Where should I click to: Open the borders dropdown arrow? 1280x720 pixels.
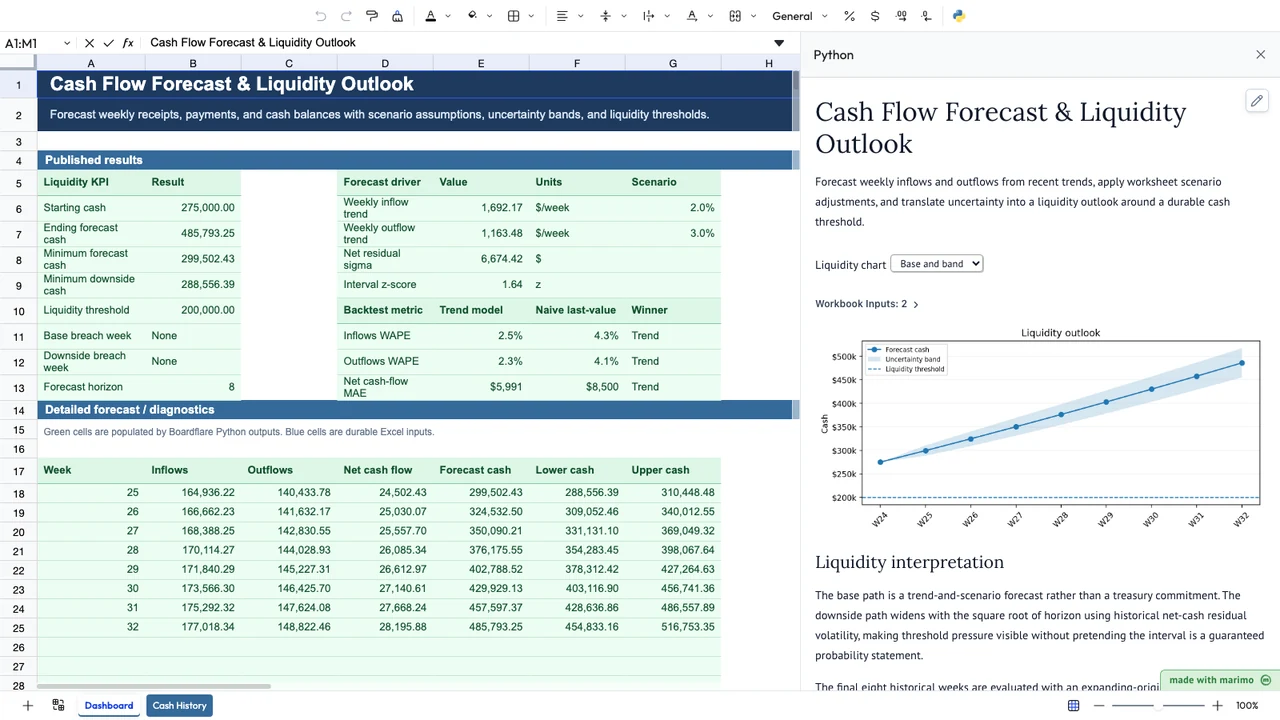coord(531,16)
